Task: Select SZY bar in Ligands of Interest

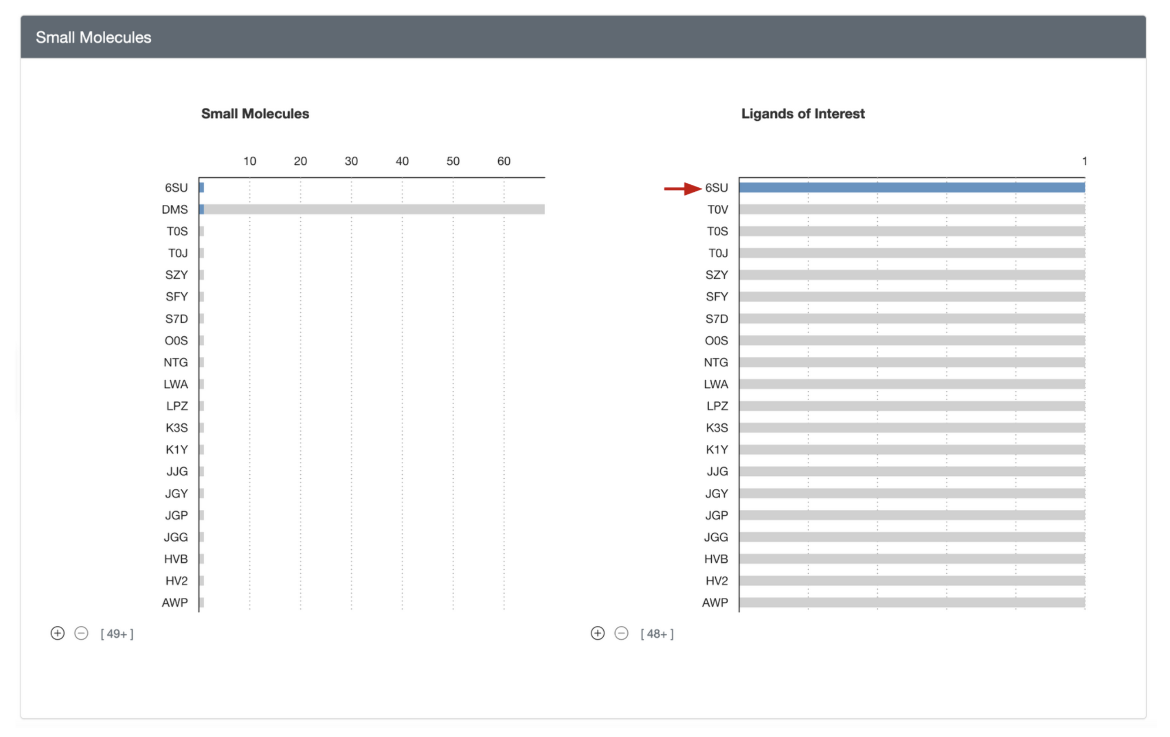Action: coord(911,275)
